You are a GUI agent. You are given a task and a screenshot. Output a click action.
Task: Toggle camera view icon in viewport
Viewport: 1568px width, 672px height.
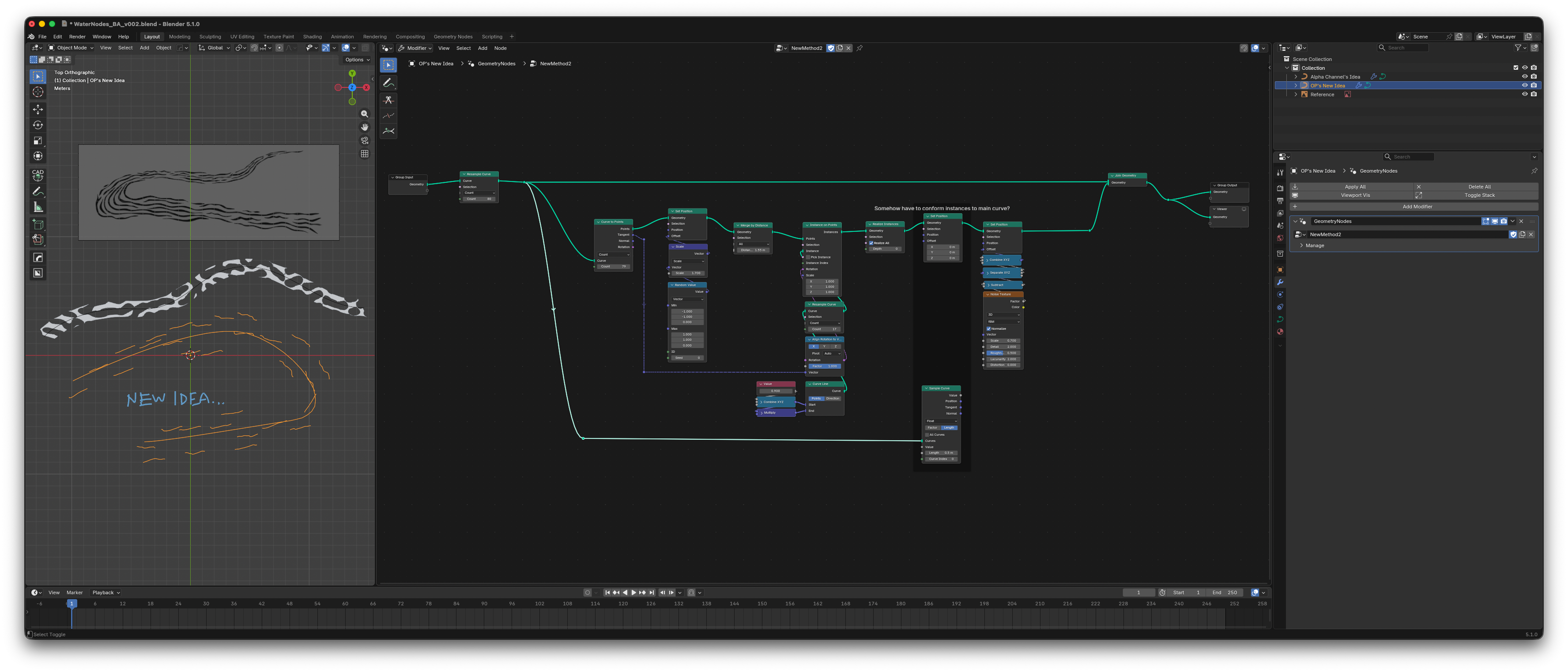pos(365,140)
